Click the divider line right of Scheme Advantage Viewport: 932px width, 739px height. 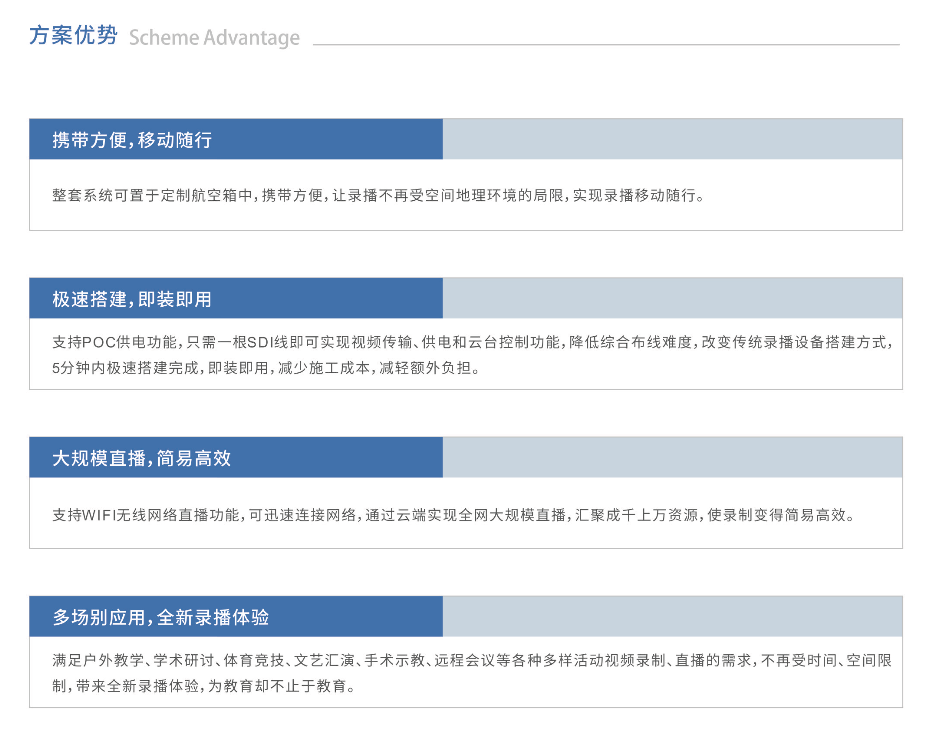click(605, 45)
